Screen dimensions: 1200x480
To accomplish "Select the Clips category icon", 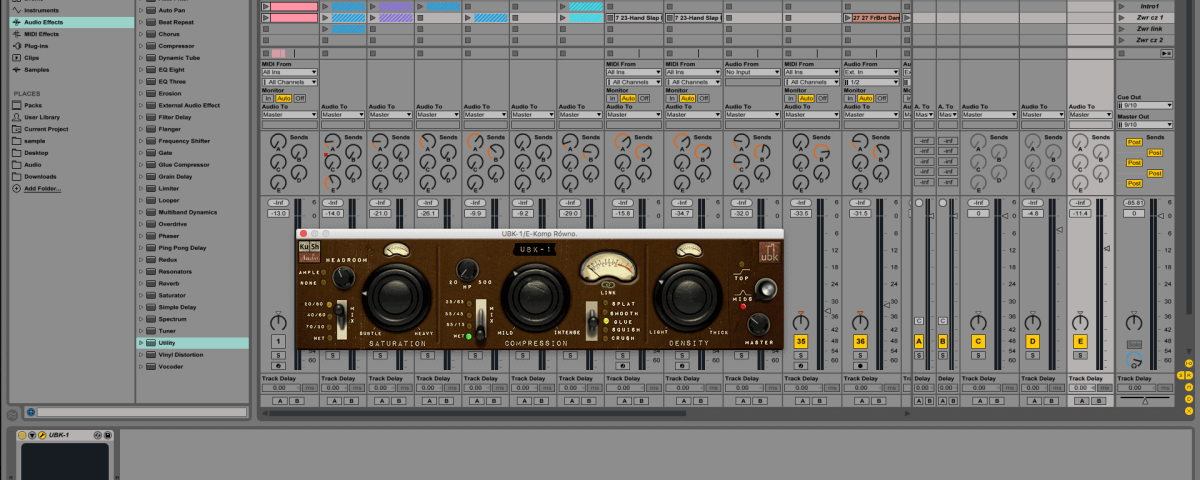I will pos(17,57).
